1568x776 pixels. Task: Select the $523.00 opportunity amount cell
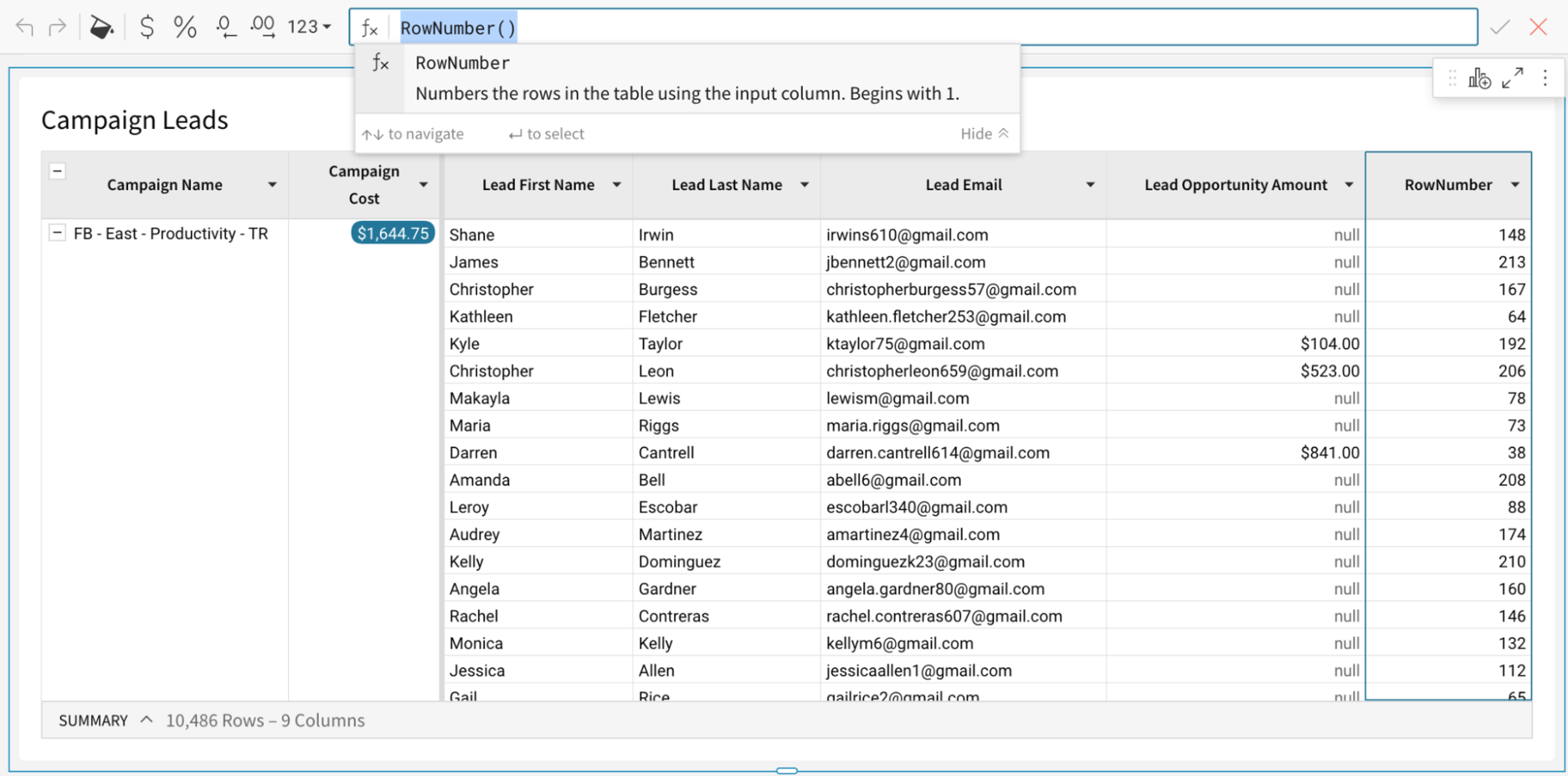coord(1236,371)
